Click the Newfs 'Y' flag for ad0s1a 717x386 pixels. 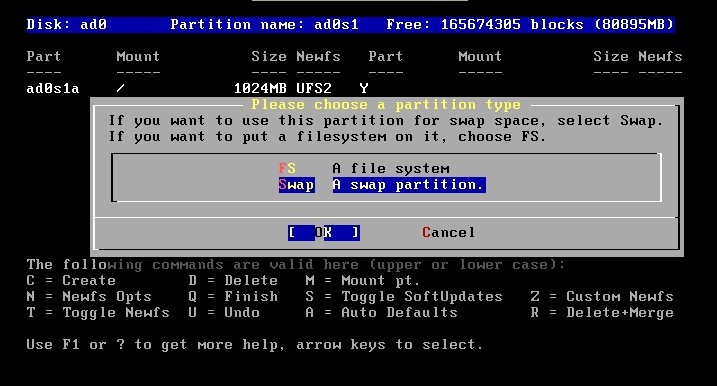[364, 88]
